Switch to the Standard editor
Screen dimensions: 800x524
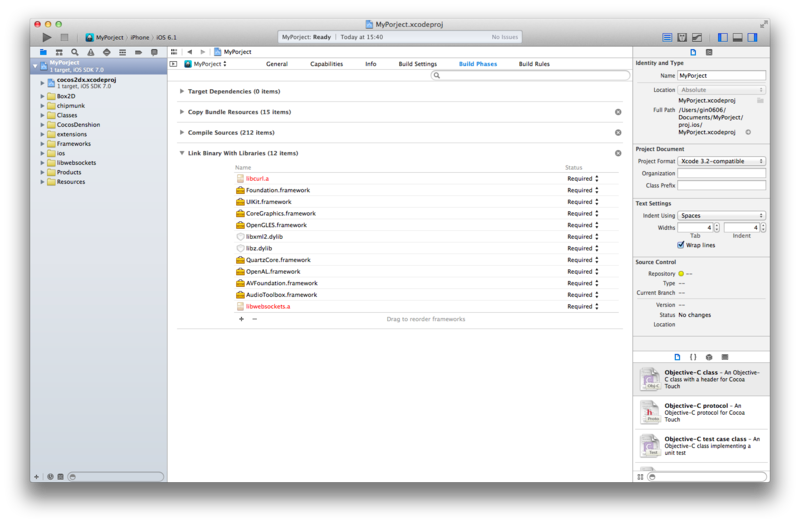click(x=667, y=37)
